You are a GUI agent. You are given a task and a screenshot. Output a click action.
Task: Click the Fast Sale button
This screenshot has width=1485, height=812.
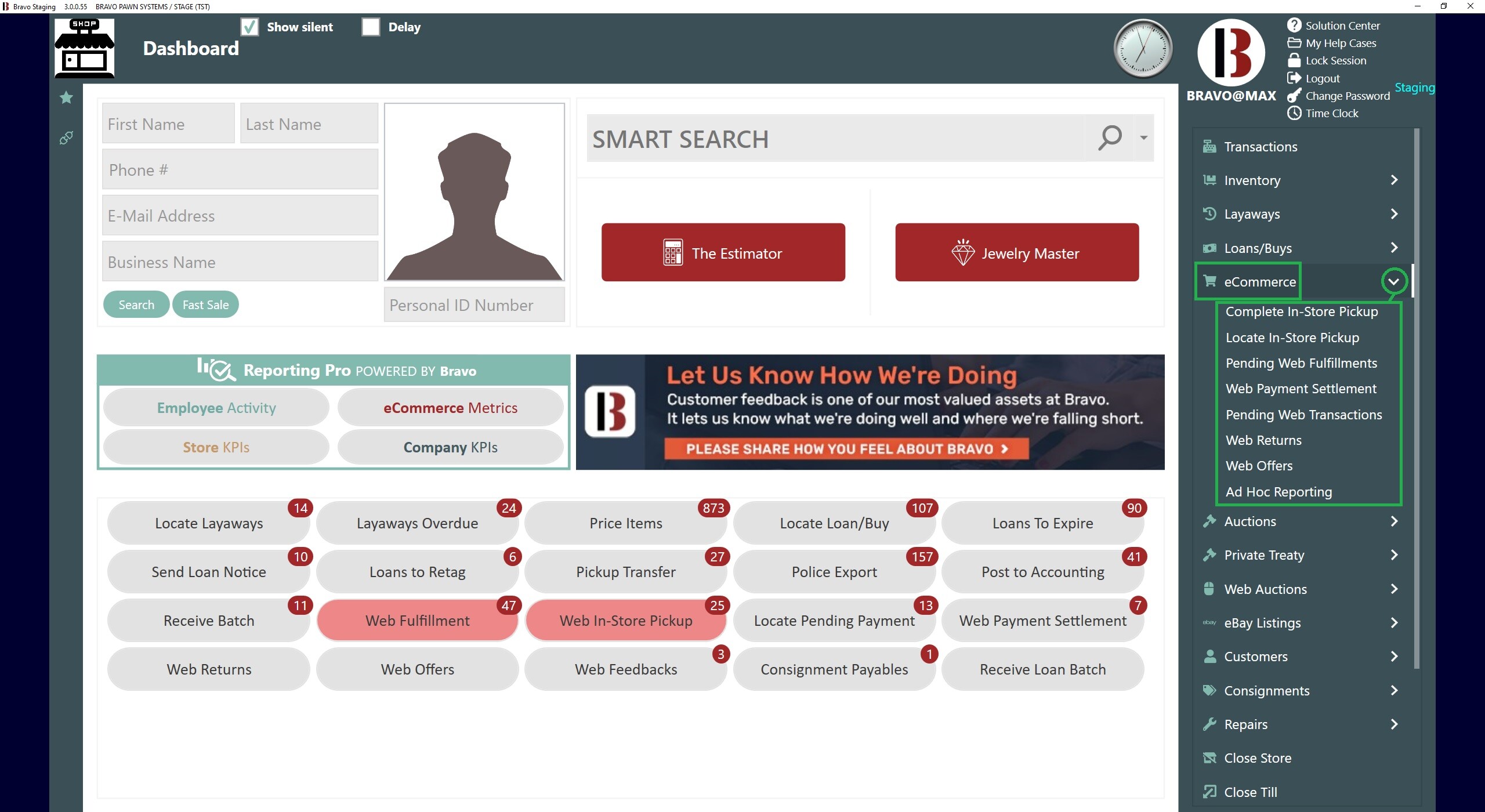(x=205, y=304)
